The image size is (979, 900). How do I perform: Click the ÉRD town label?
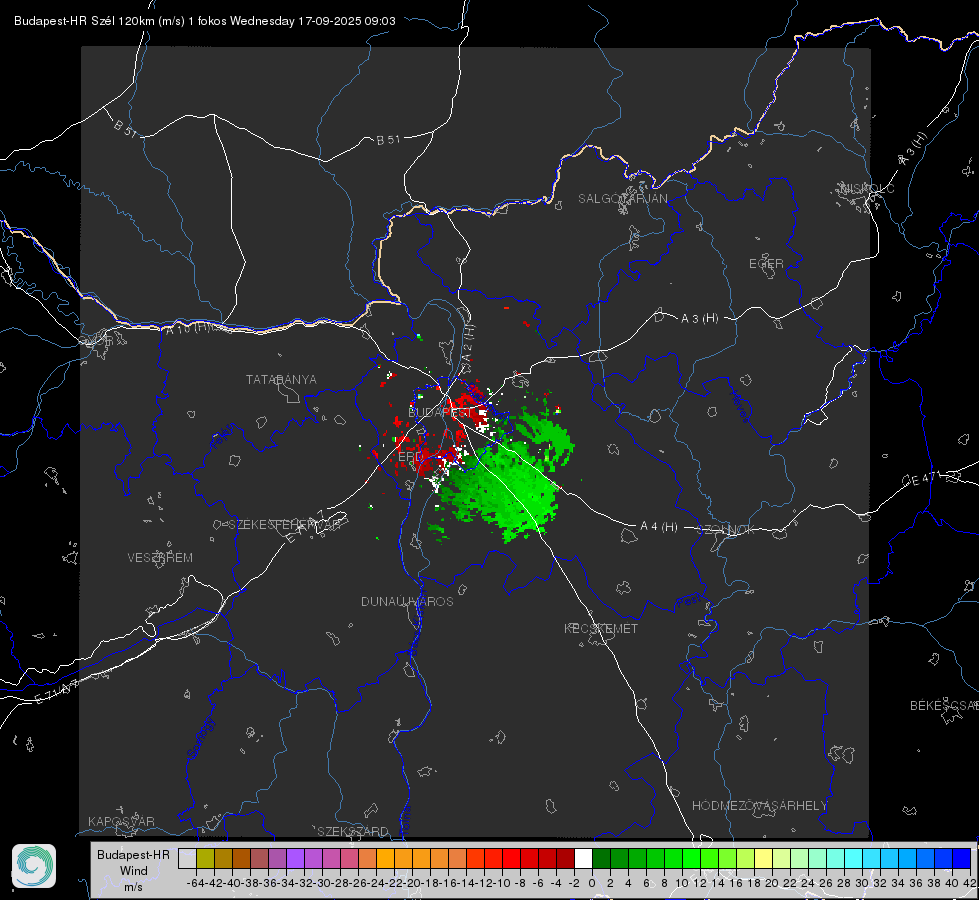click(410, 457)
